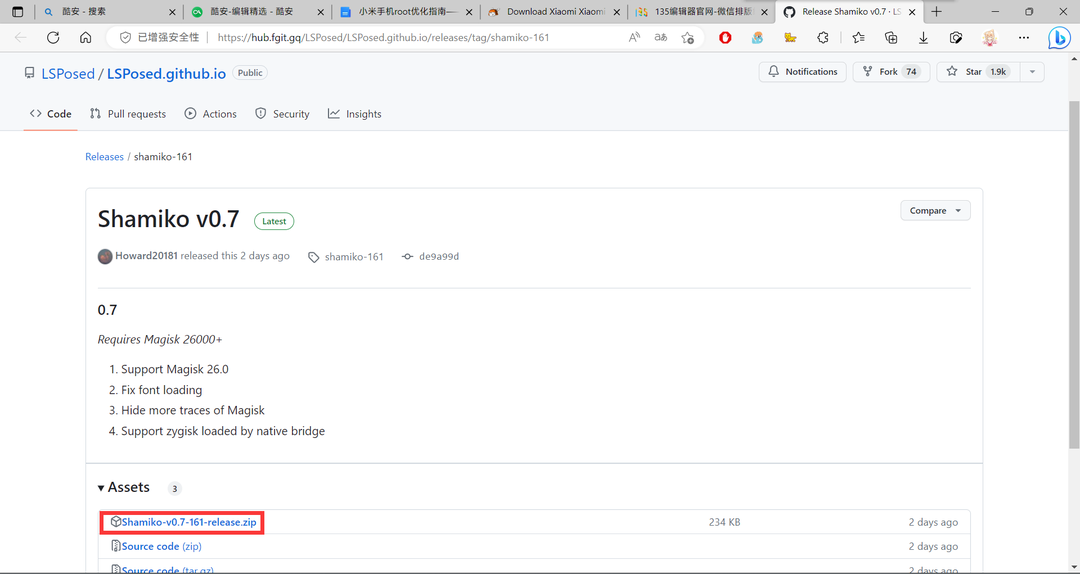Open the Downloads arrow icon
Viewport: 1080px width, 574px height.
[x=924, y=38]
